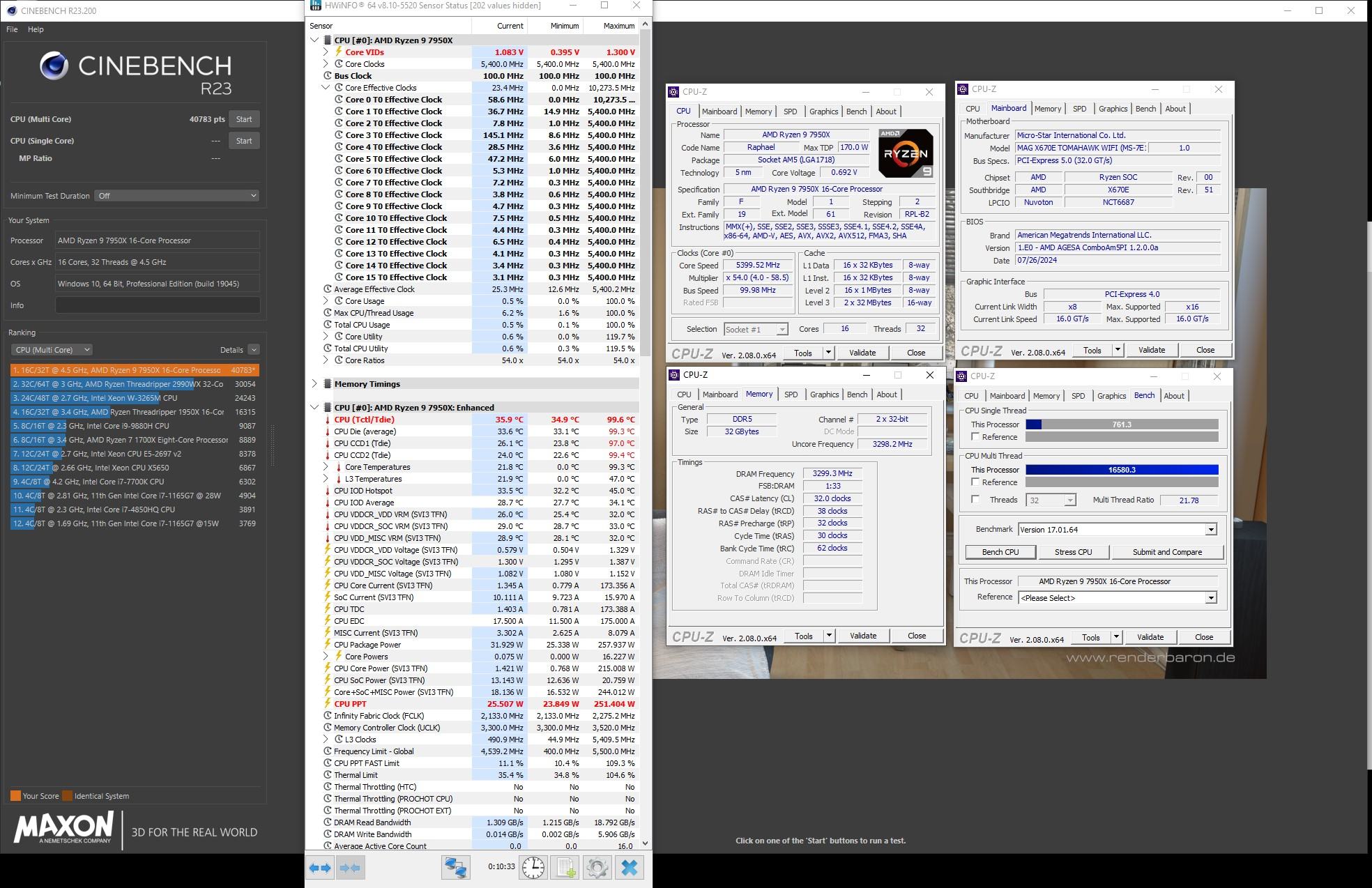This screenshot has height=888, width=1372.
Task: Click HWiNFO blue X close sensors icon
Action: [x=629, y=868]
